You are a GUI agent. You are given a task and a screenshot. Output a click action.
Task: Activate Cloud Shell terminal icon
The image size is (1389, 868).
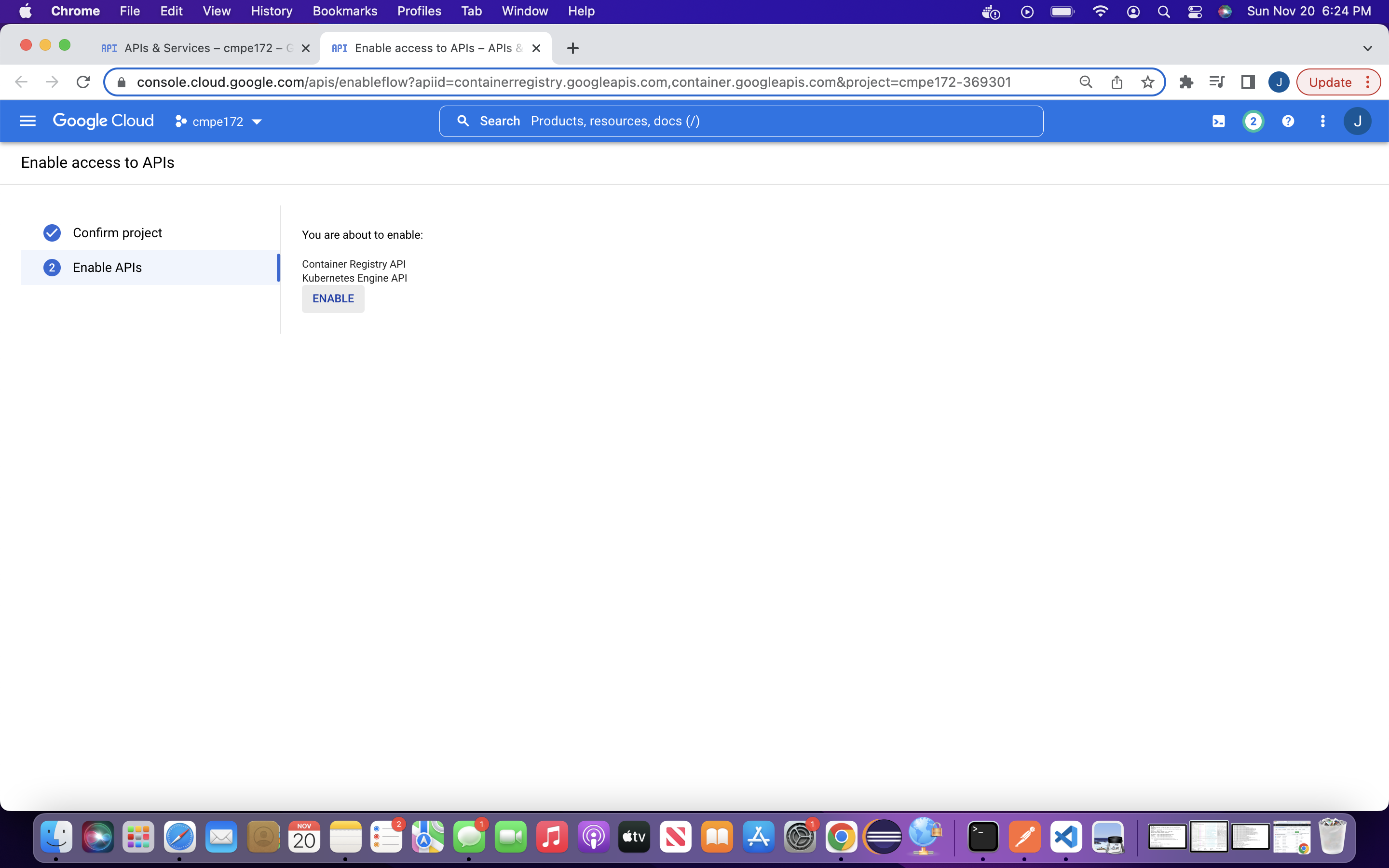[x=1219, y=121]
